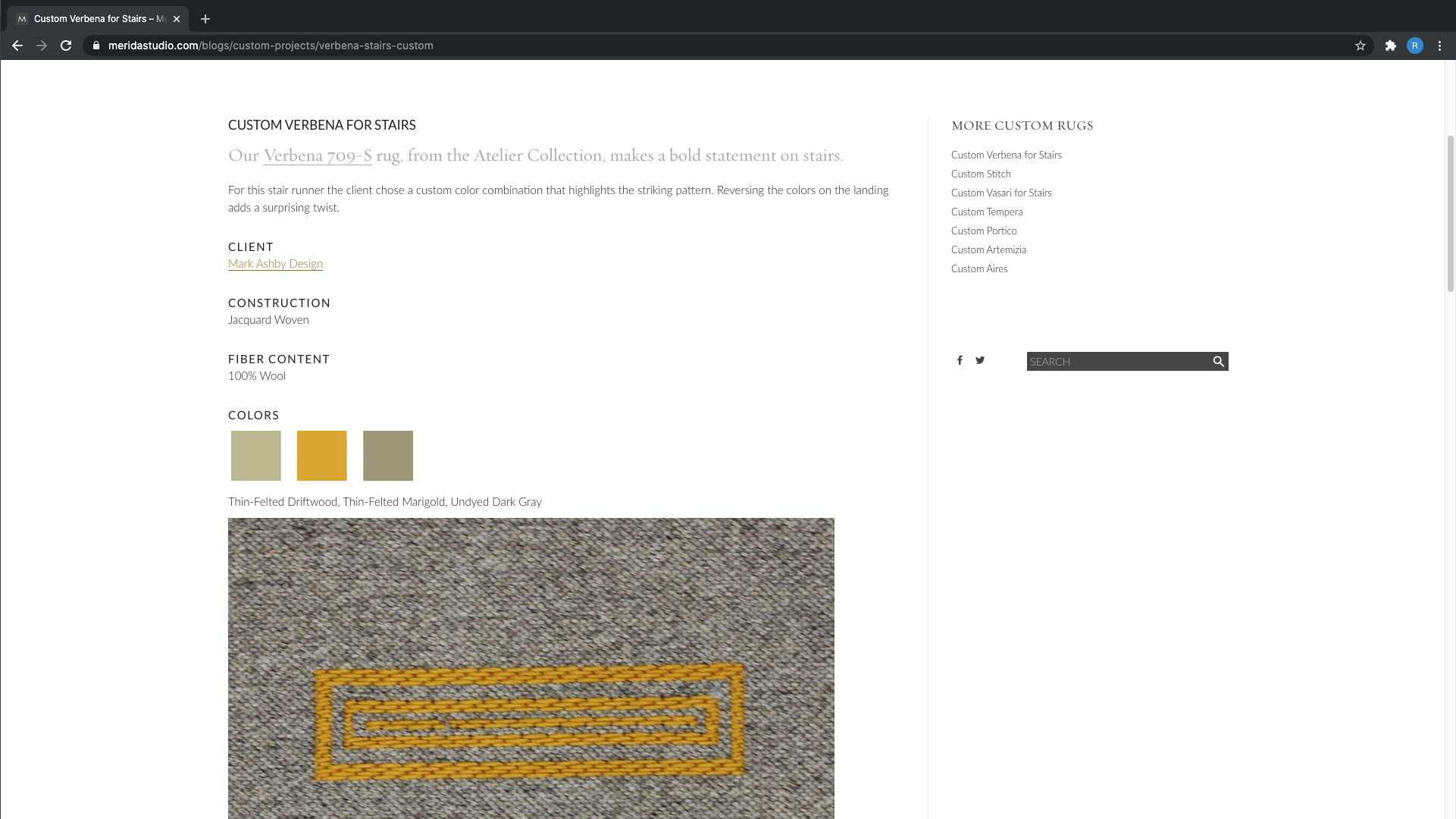Go back to the previous page
Image resolution: width=1456 pixels, height=819 pixels.
pos(17,45)
